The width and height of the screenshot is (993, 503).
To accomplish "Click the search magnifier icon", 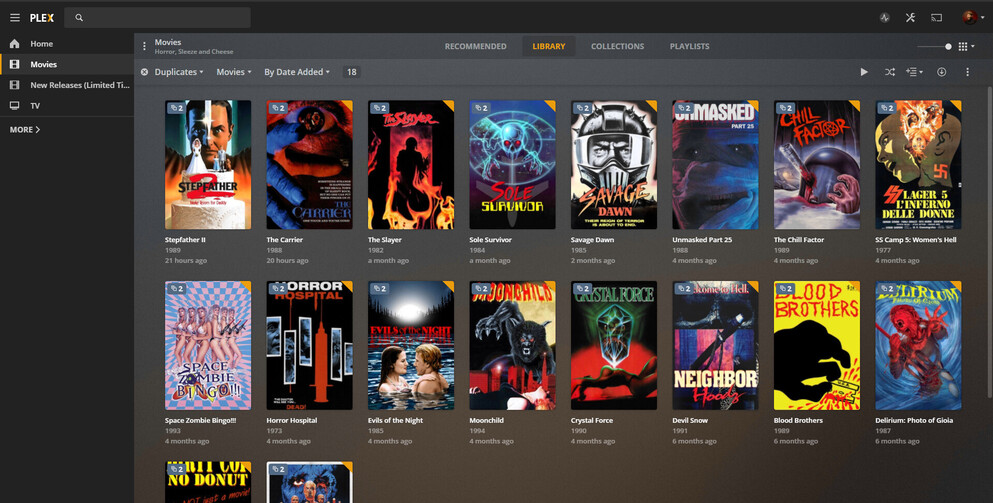I will point(79,18).
